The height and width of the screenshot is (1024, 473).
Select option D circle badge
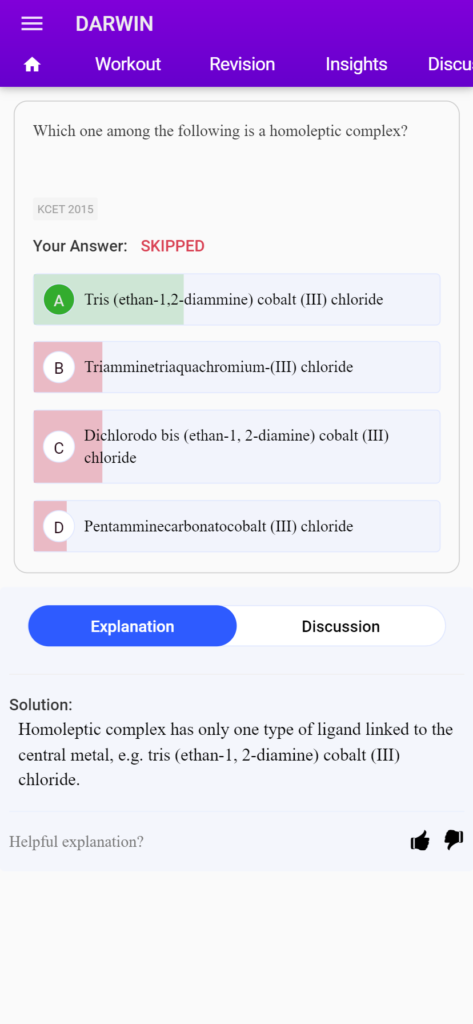[x=59, y=527]
